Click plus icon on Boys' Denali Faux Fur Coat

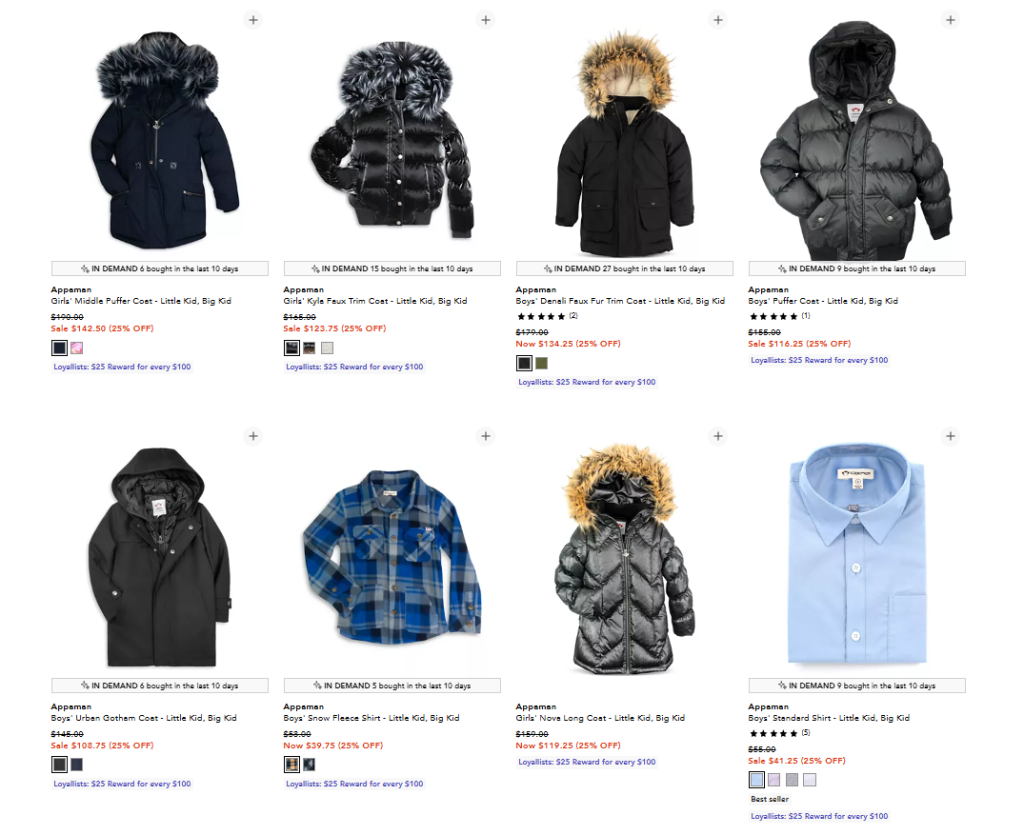point(718,20)
